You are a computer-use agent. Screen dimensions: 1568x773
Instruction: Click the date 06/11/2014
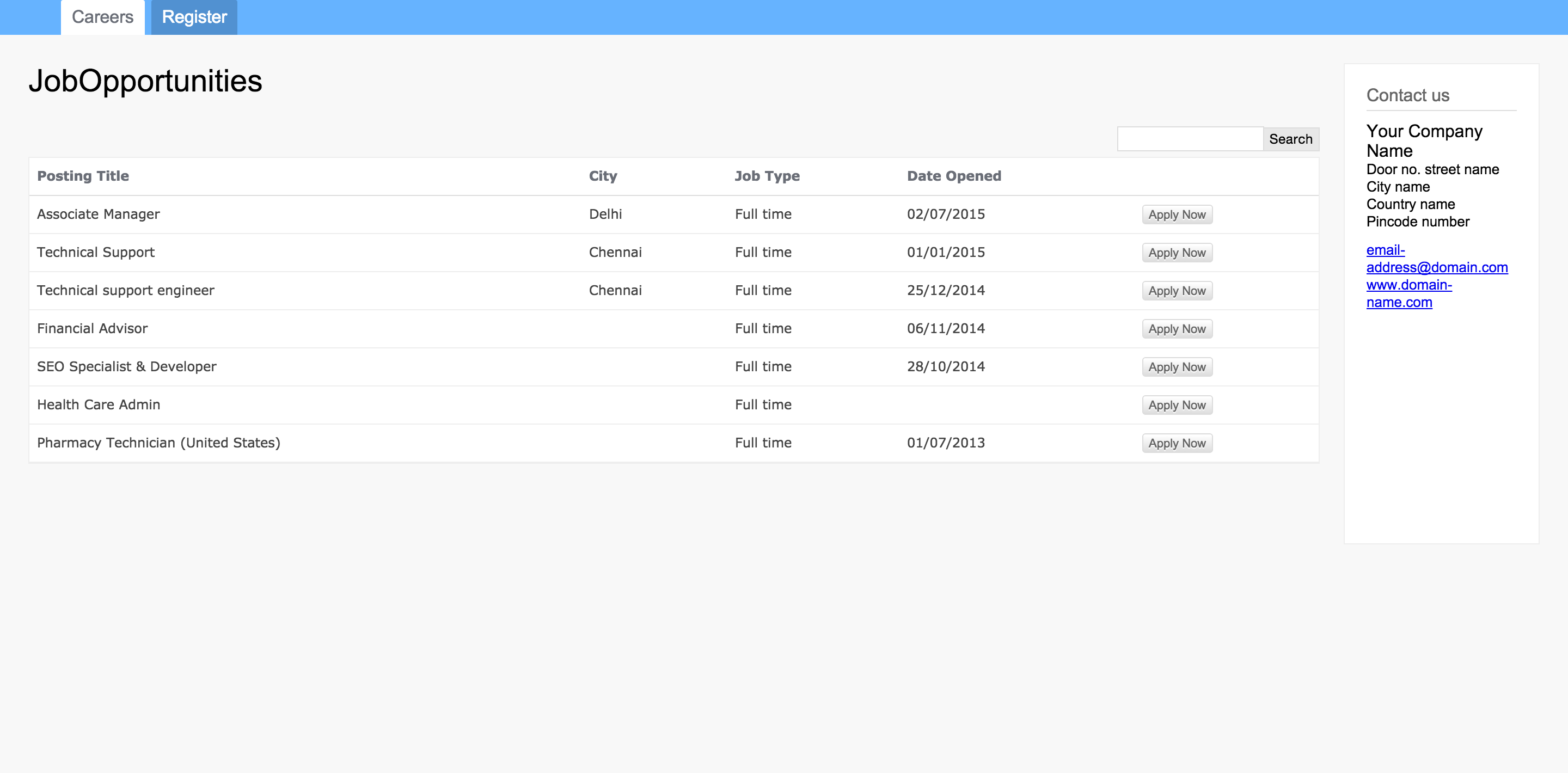[946, 329]
